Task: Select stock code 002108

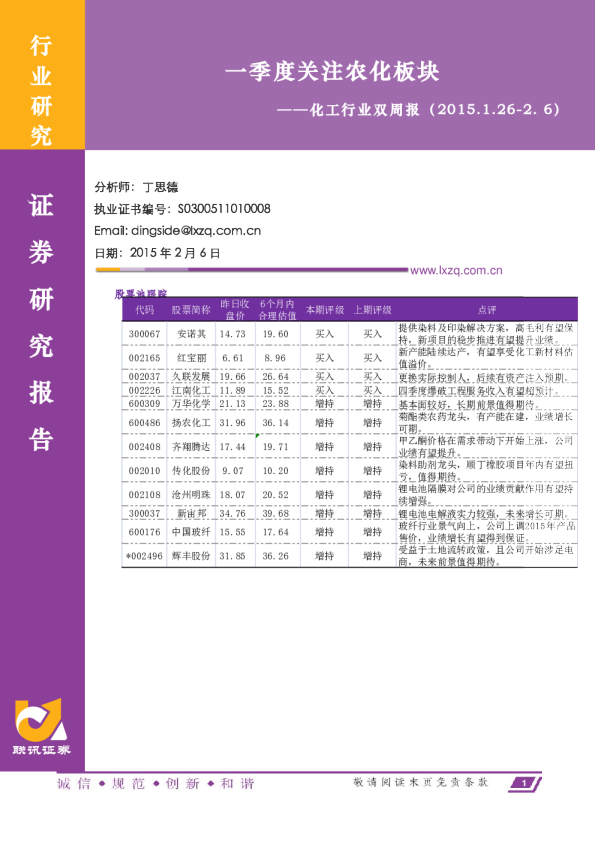Action: click(144, 495)
